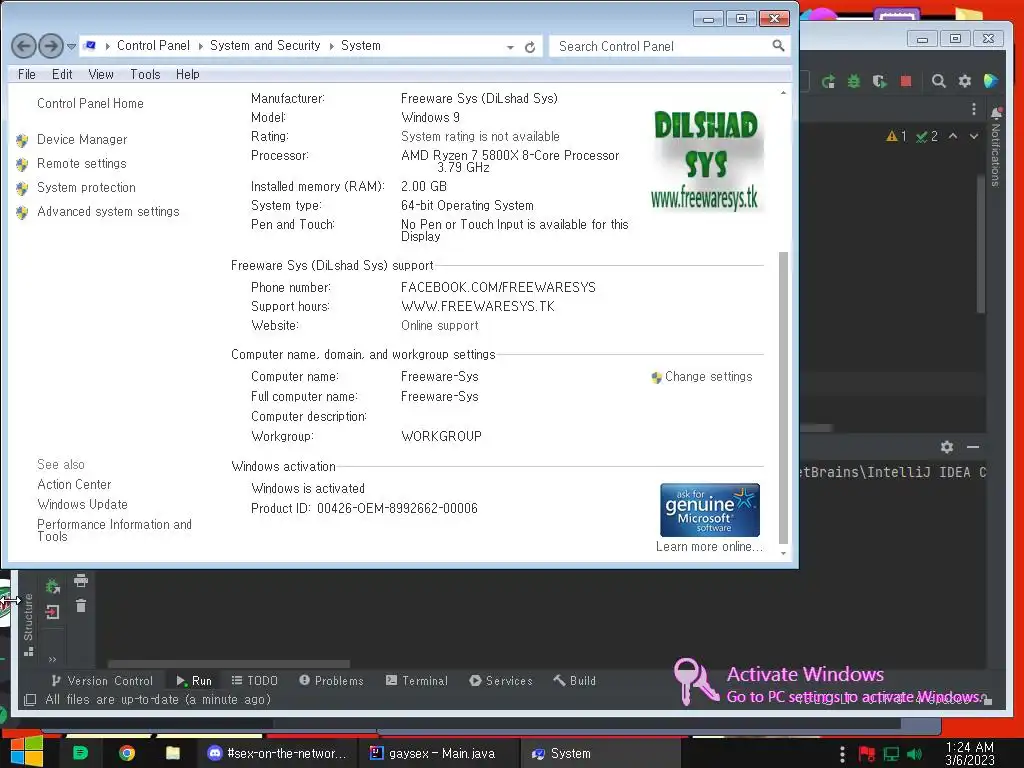The height and width of the screenshot is (768, 1024).
Task: Open the recent pages dropdown beside navigation arrows
Action: click(x=71, y=46)
